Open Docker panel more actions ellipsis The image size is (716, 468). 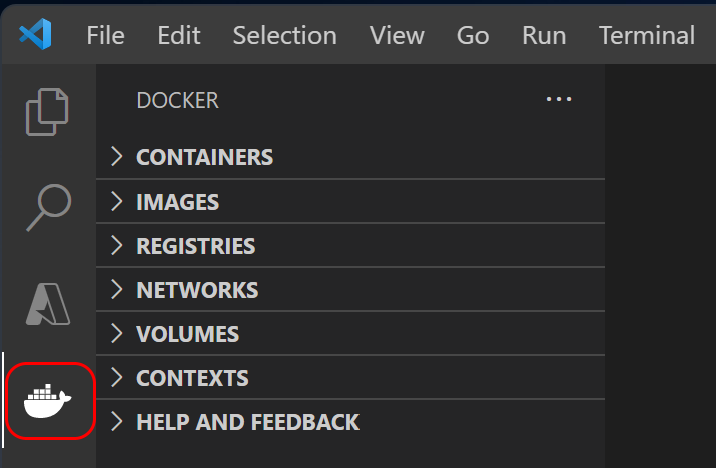[x=558, y=100]
